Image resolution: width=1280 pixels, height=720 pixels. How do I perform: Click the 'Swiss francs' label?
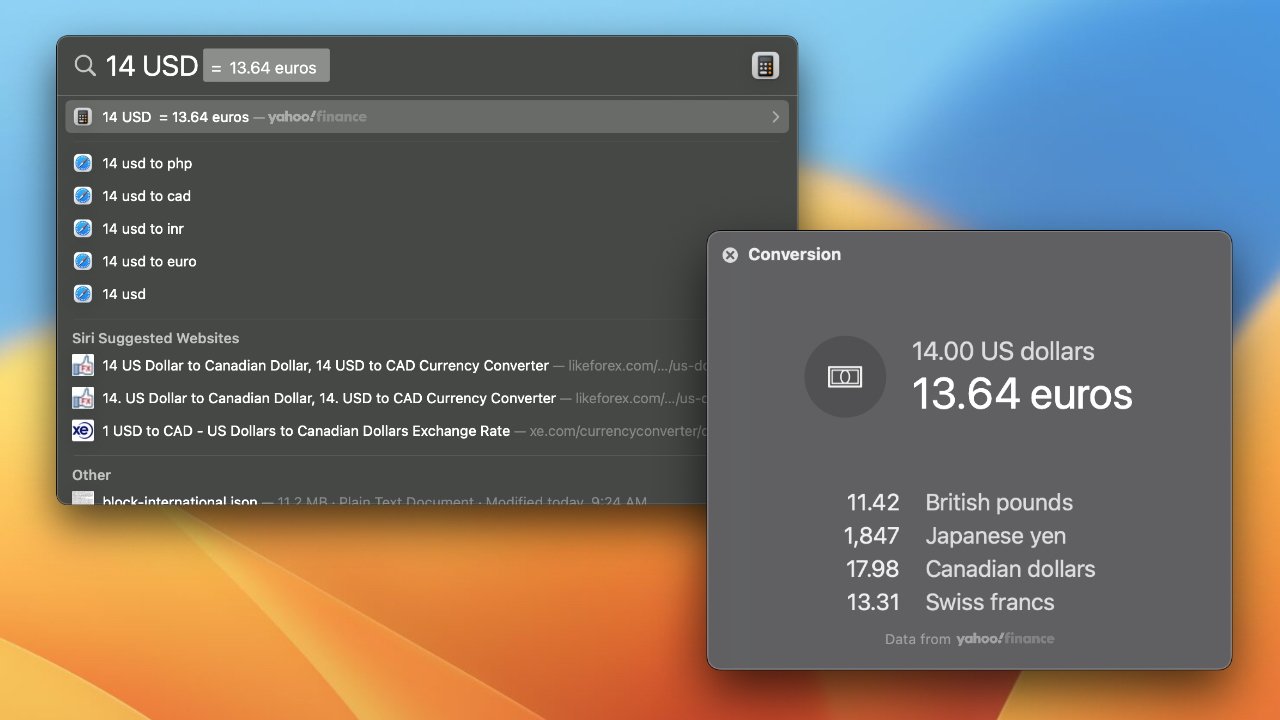point(990,602)
